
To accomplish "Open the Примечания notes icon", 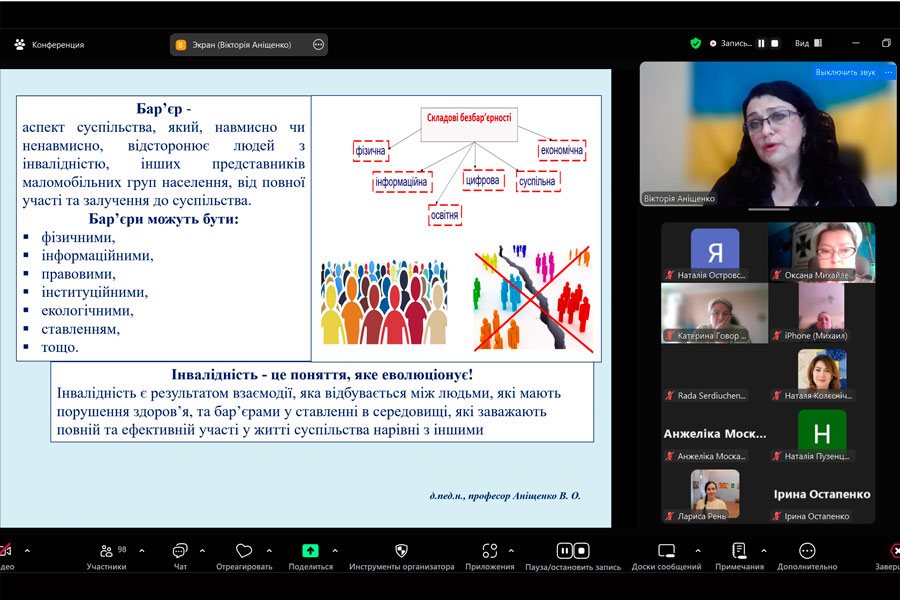I will coord(739,551).
